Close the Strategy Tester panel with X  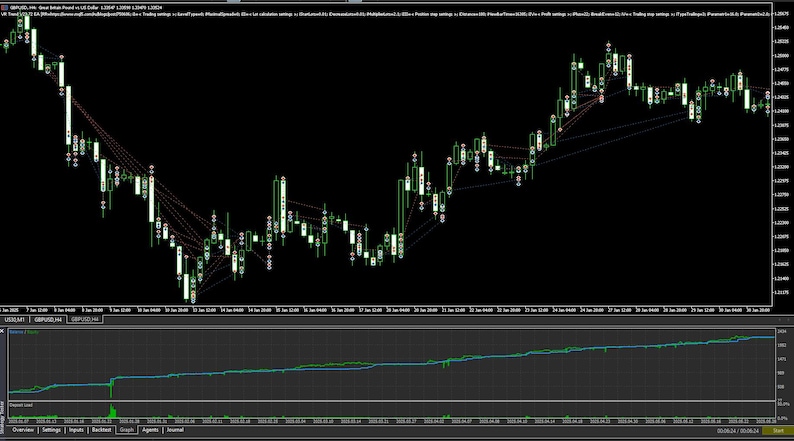tap(2, 331)
